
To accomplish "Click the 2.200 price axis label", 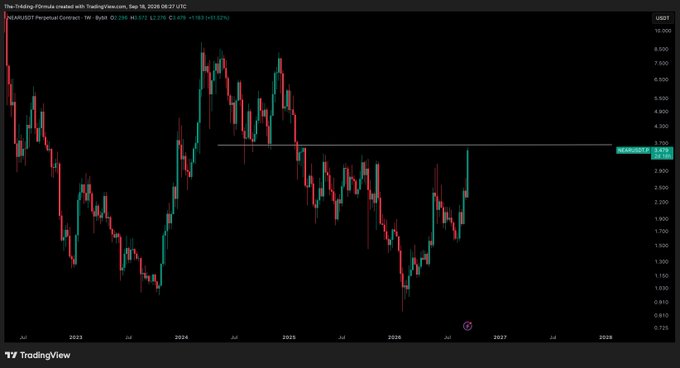I will pos(661,202).
